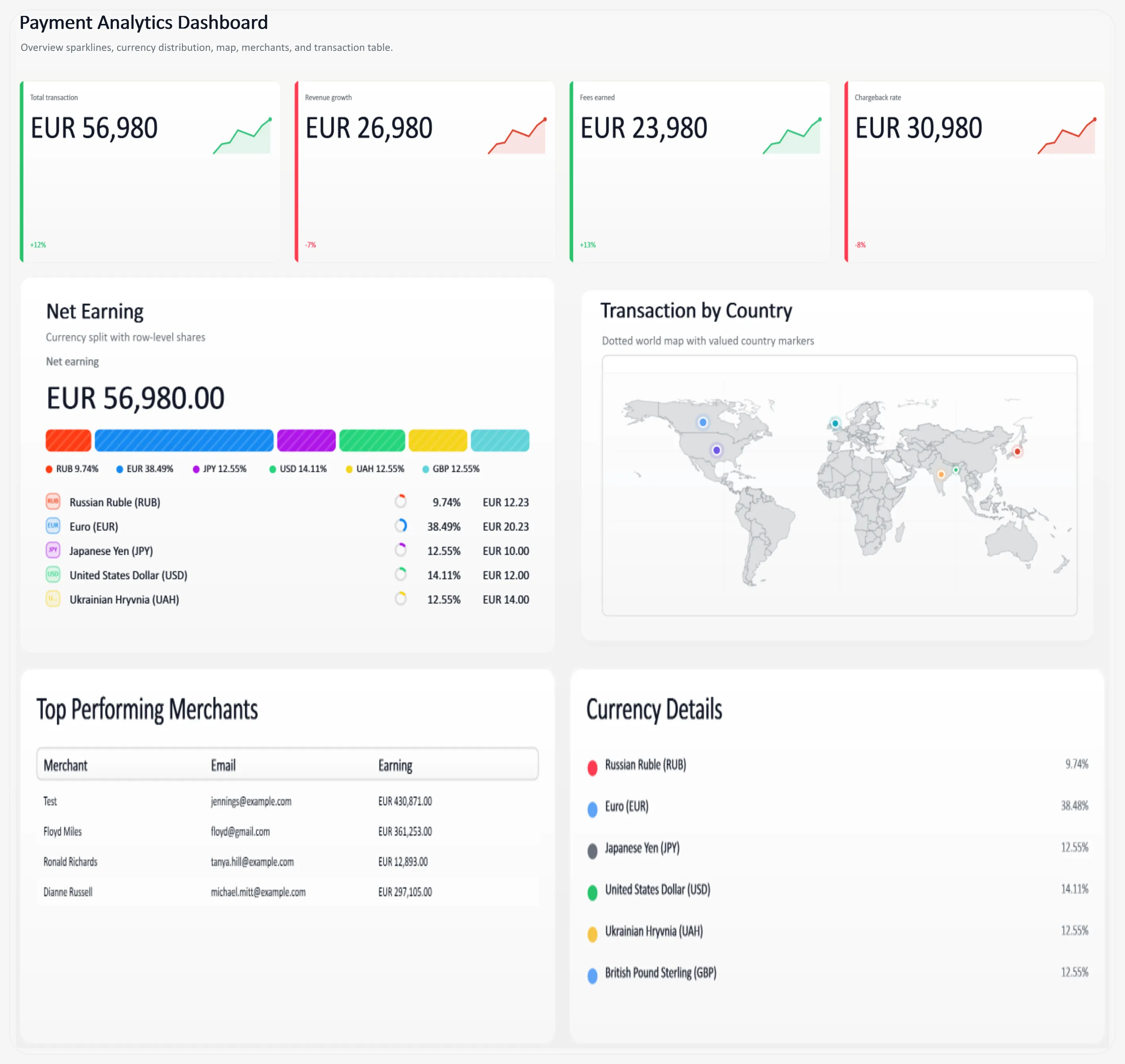The height and width of the screenshot is (1064, 1125).
Task: Click the RUB currency badge icon
Action: (53, 501)
